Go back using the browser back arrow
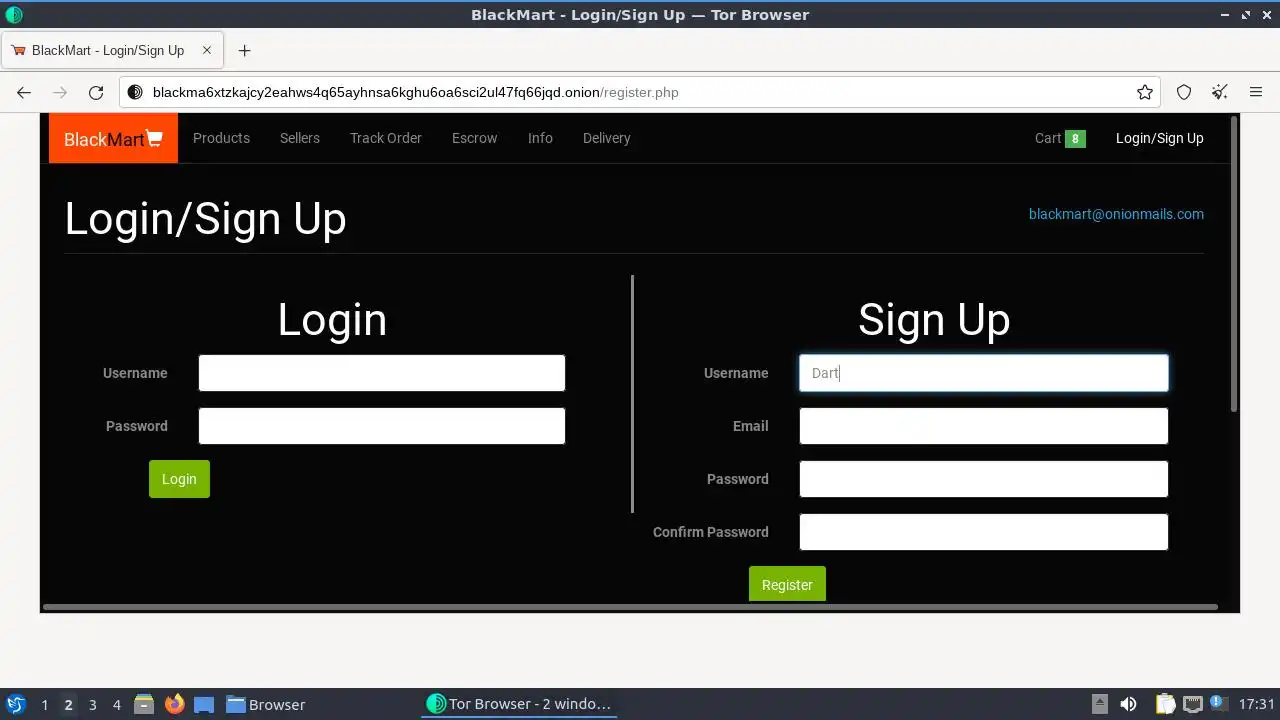The image size is (1280, 720). pyautogui.click(x=24, y=92)
